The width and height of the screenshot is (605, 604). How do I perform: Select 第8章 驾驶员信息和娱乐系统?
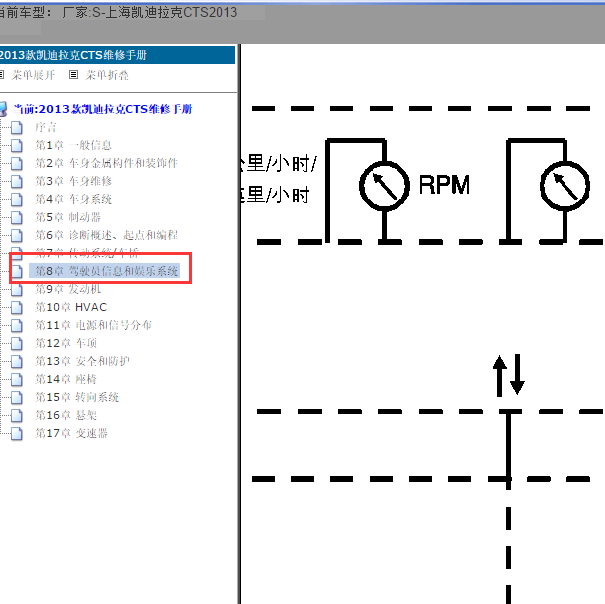107,271
